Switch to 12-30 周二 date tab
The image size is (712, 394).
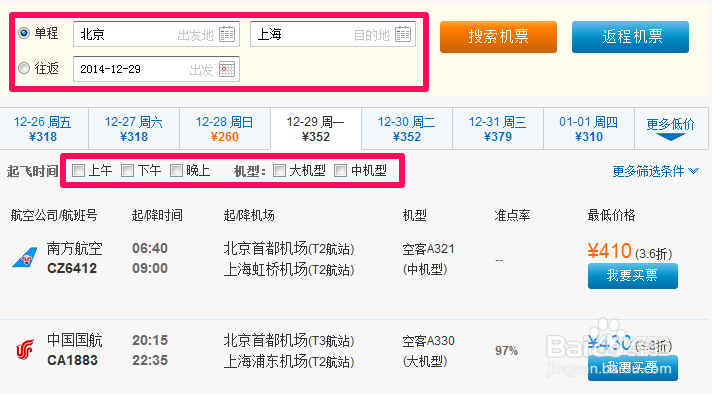[x=407, y=129]
